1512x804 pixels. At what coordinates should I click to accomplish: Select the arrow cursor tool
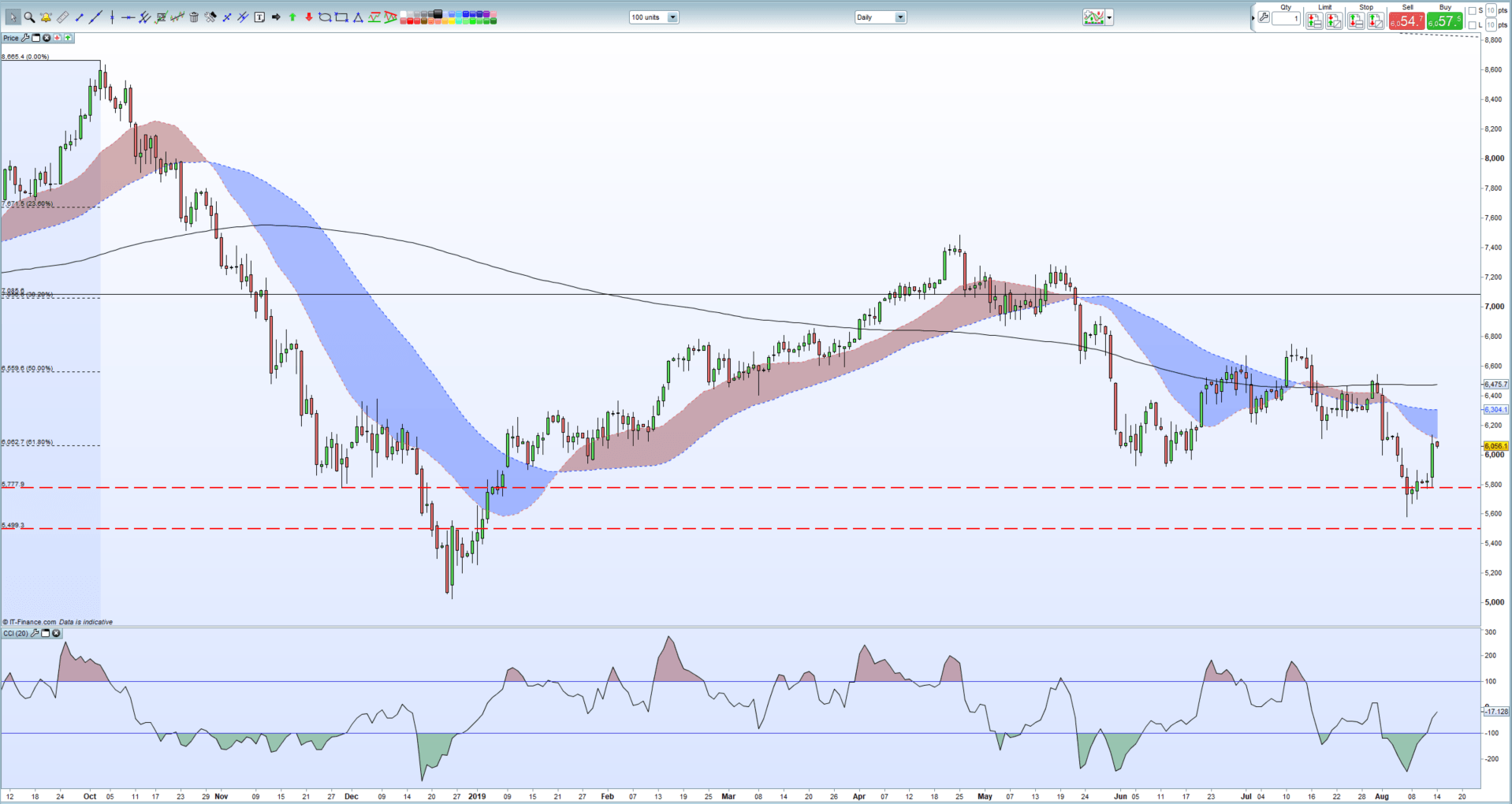[13, 17]
